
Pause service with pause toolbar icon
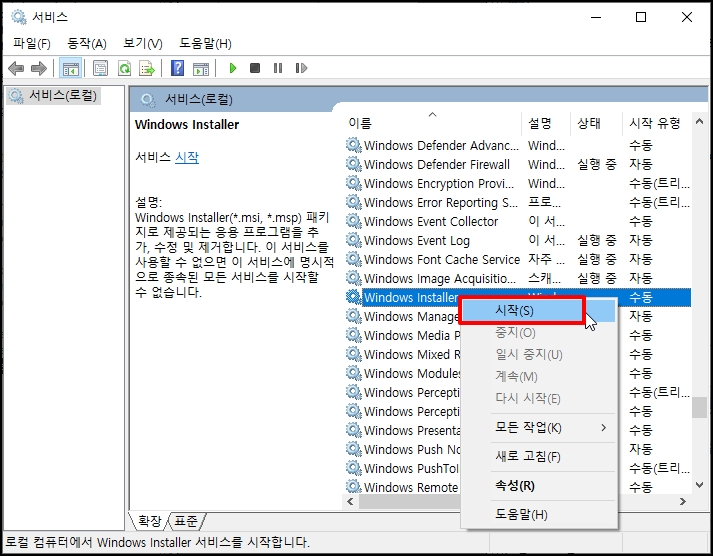(278, 68)
